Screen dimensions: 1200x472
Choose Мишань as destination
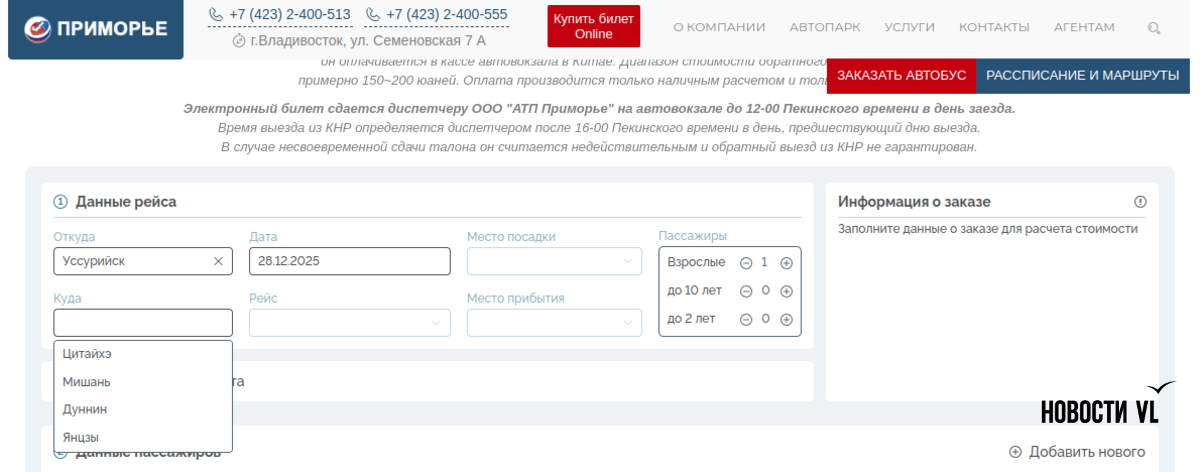[87, 382]
